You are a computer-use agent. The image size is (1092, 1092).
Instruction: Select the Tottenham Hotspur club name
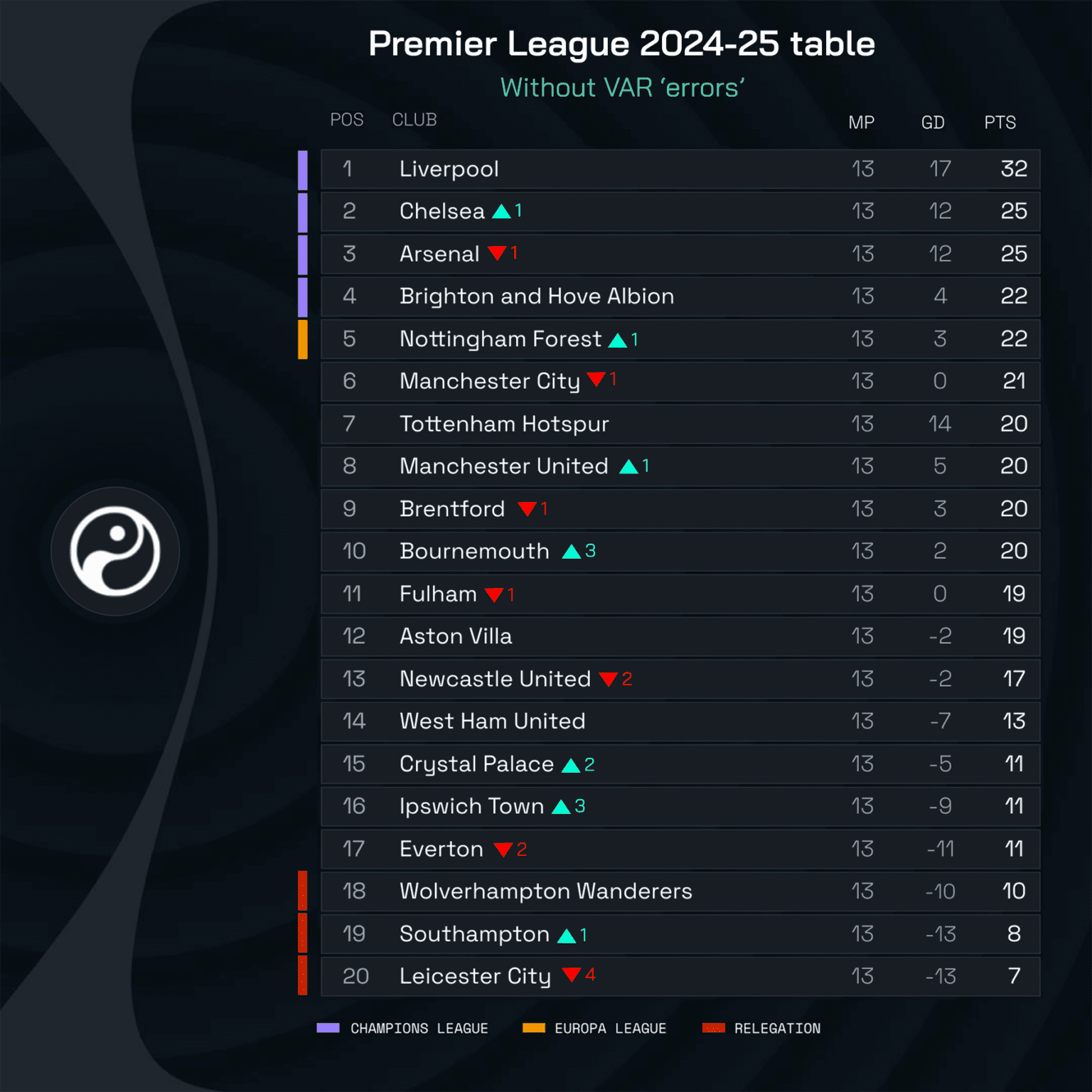[504, 424]
